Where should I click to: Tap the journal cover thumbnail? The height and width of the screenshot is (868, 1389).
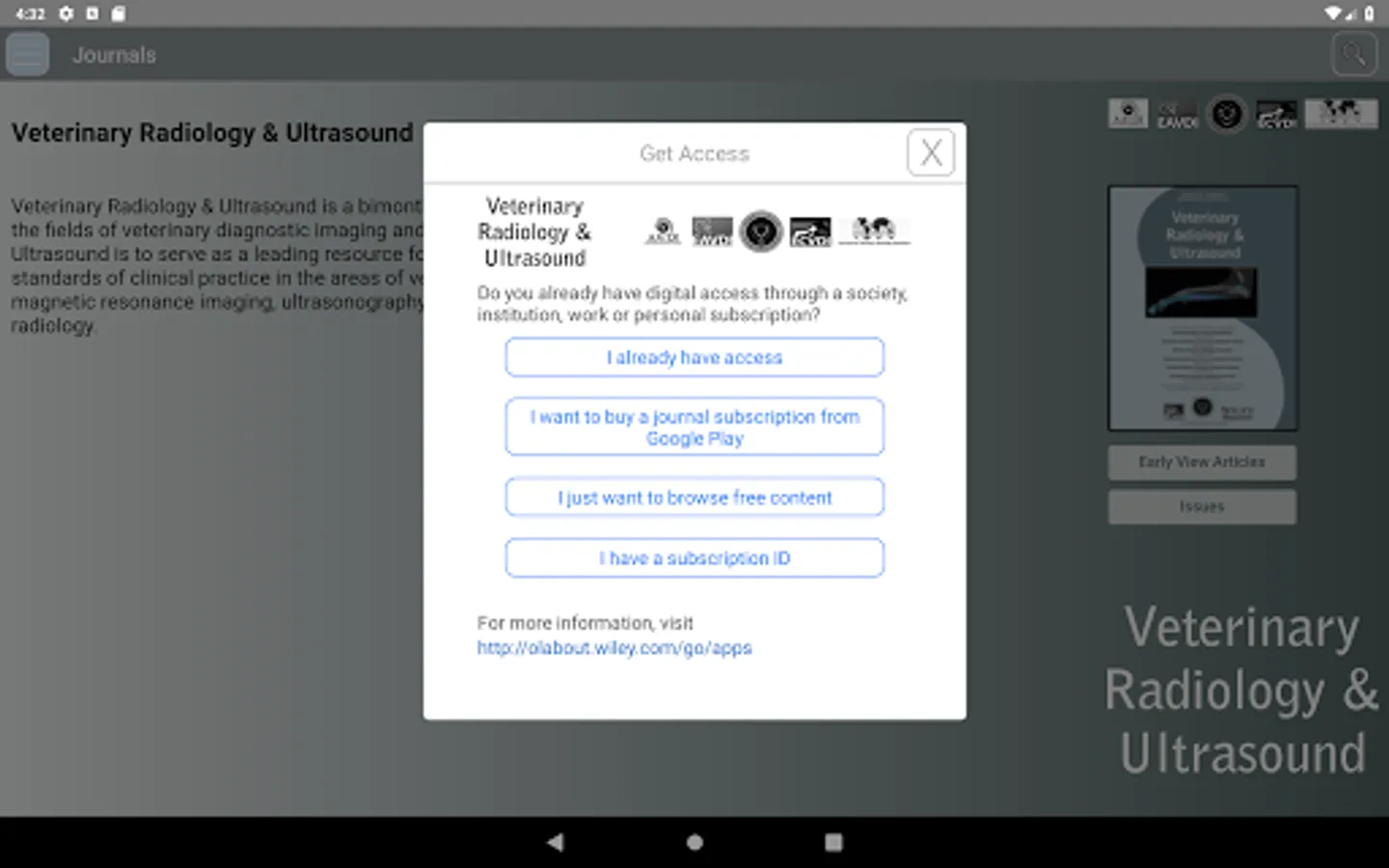click(1203, 308)
